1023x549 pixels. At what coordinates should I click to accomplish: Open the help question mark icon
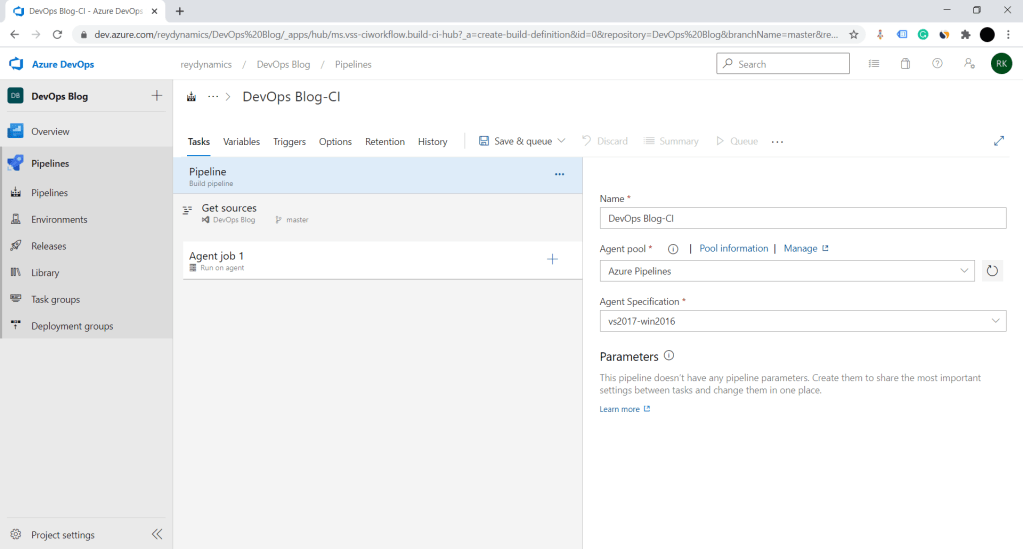[937, 64]
